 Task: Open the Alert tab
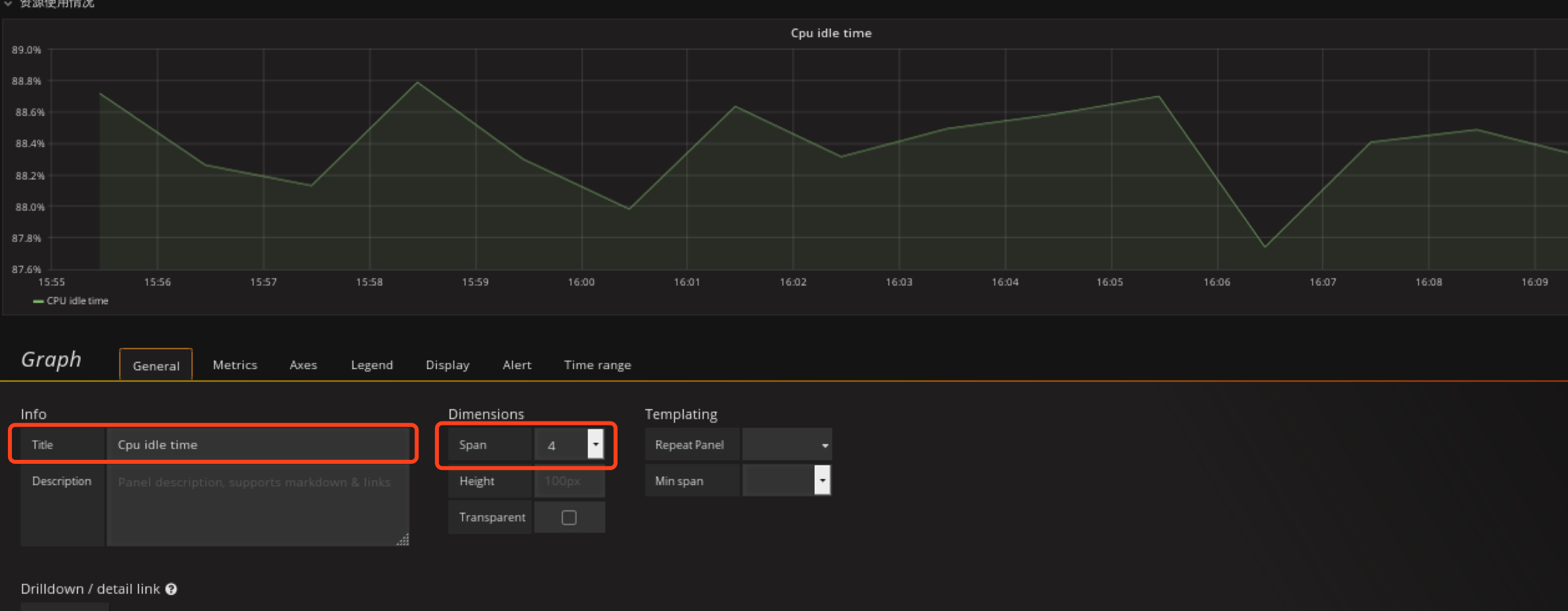point(516,365)
